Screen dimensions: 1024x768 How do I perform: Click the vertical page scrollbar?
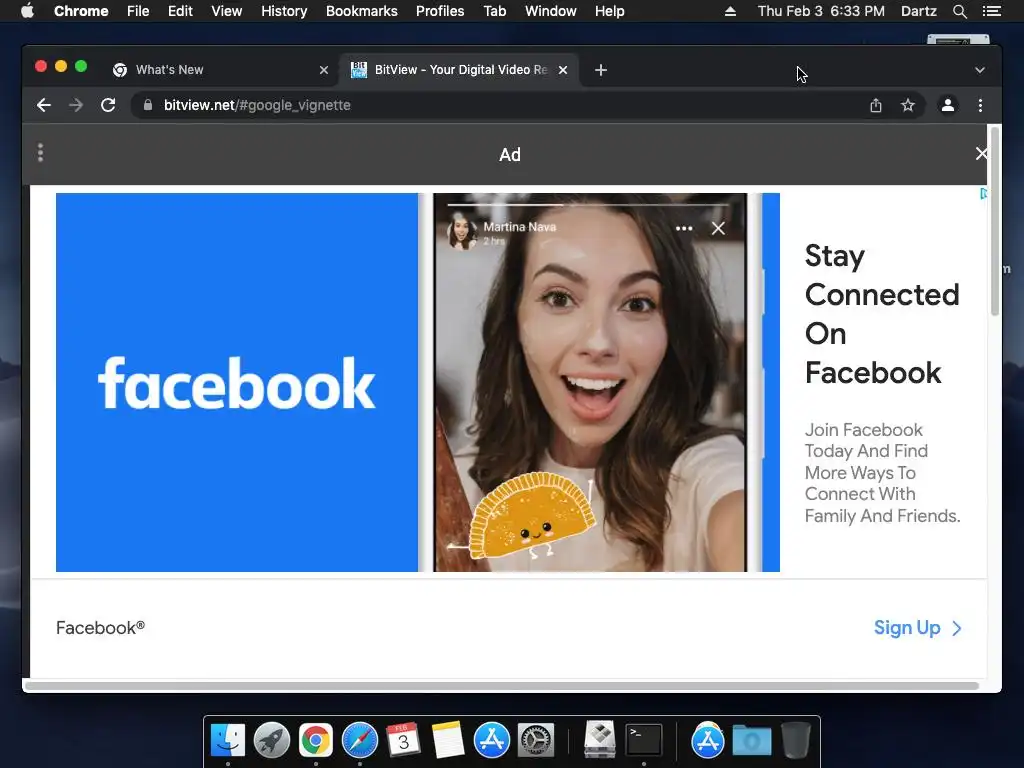995,222
